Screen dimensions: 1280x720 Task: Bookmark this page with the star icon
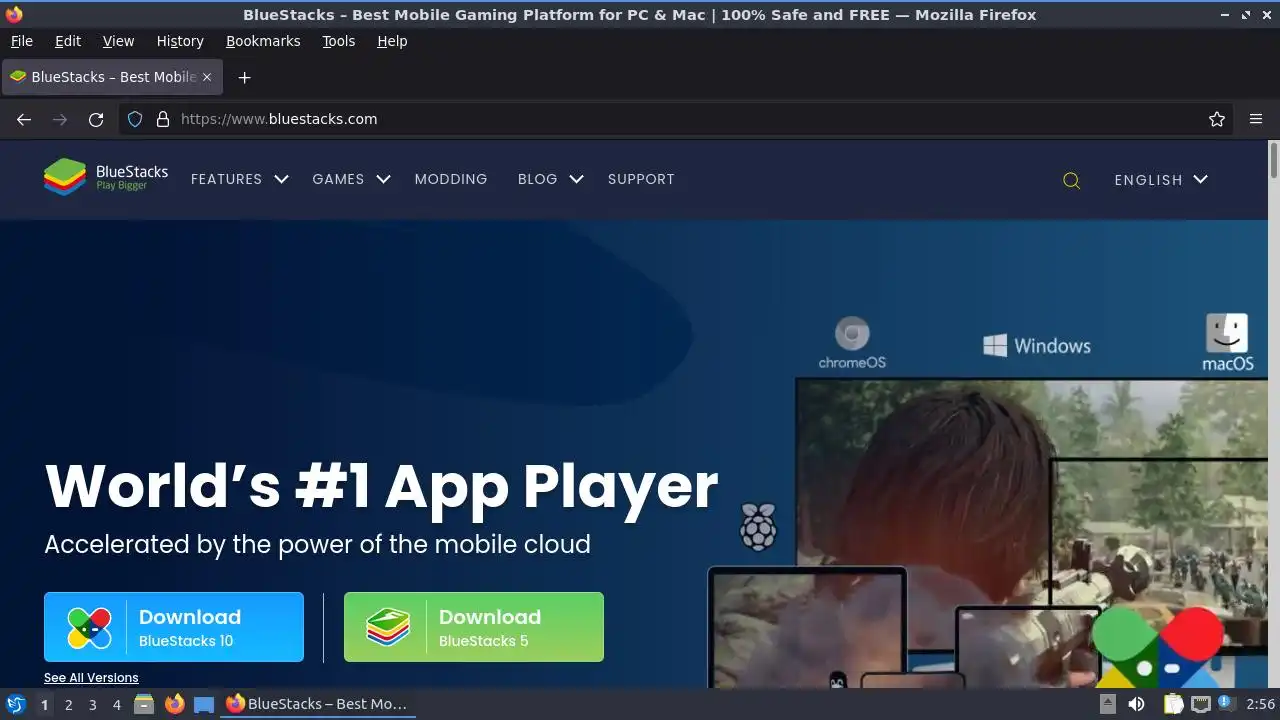pyautogui.click(x=1217, y=119)
